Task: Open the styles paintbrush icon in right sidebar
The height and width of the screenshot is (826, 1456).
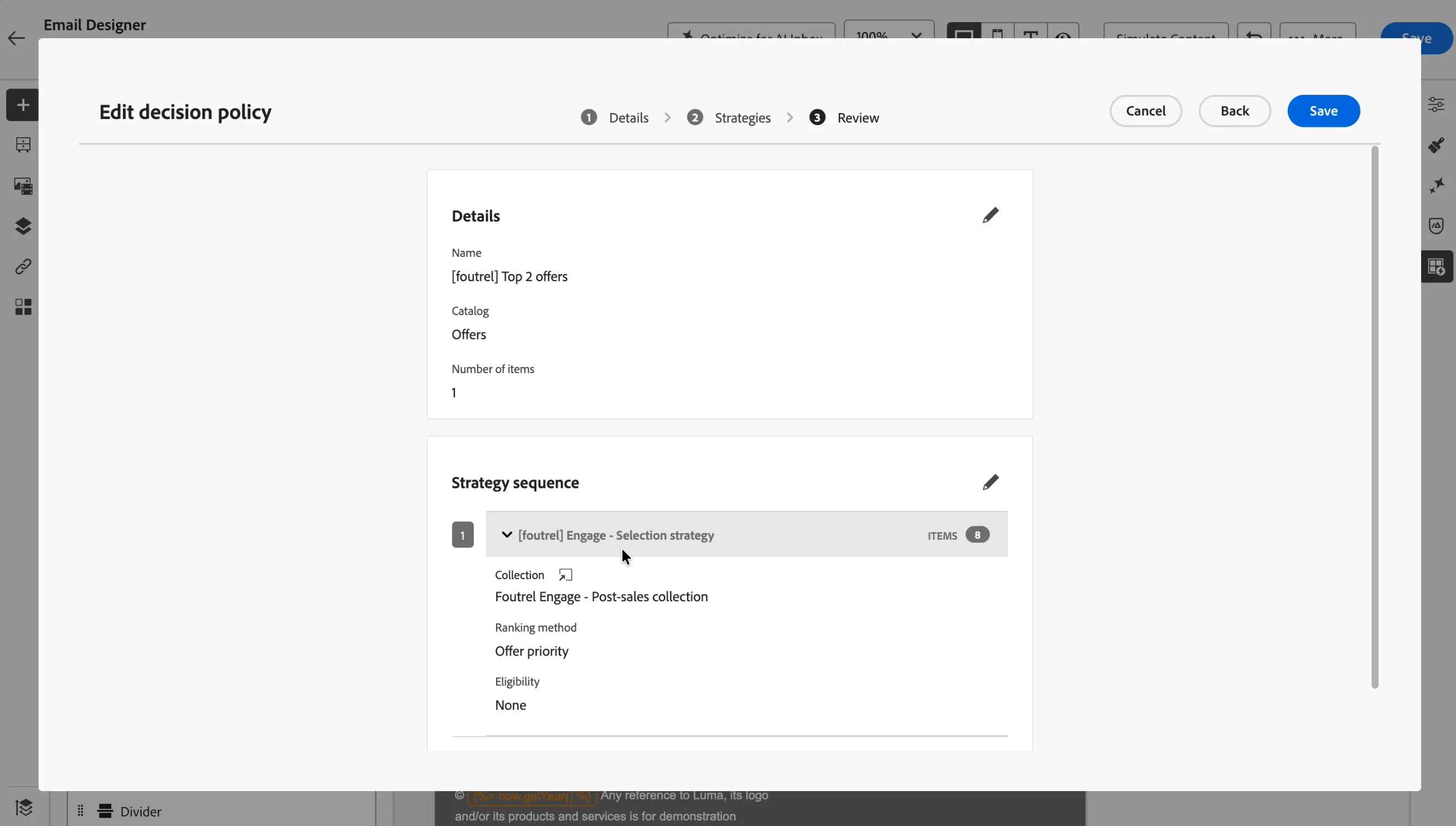Action: 1436,145
